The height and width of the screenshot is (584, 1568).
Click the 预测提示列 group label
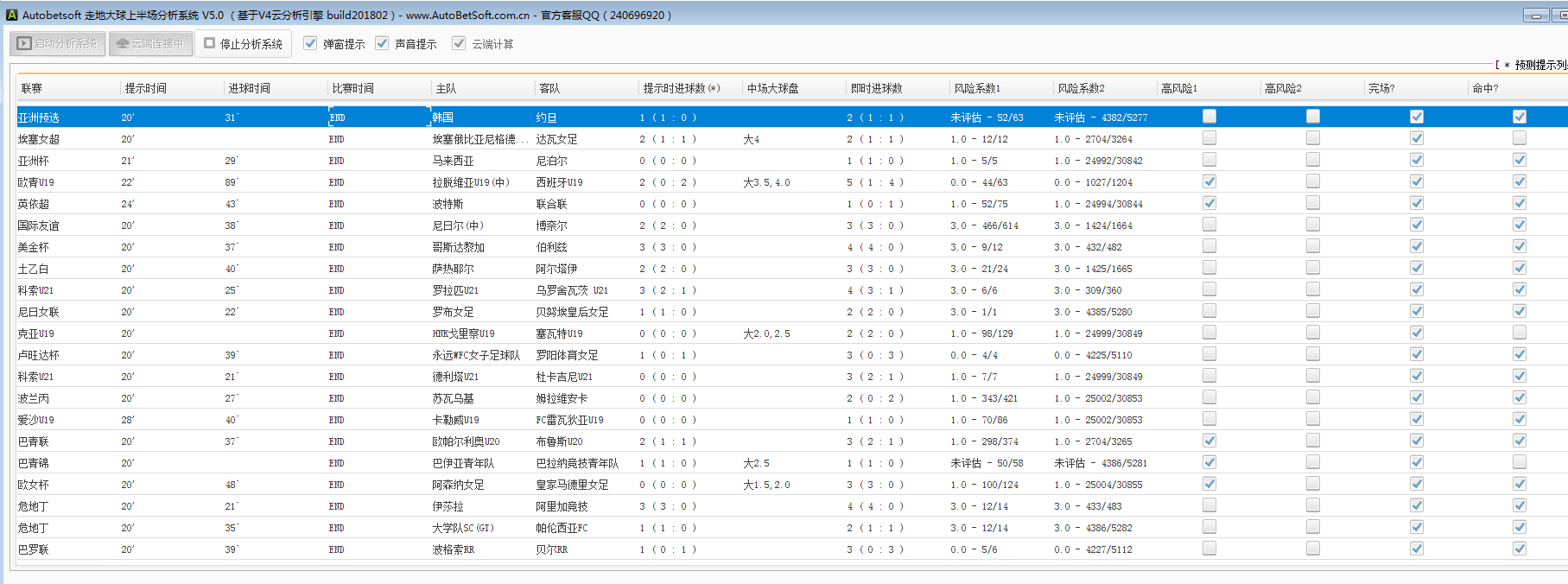[x=1539, y=65]
